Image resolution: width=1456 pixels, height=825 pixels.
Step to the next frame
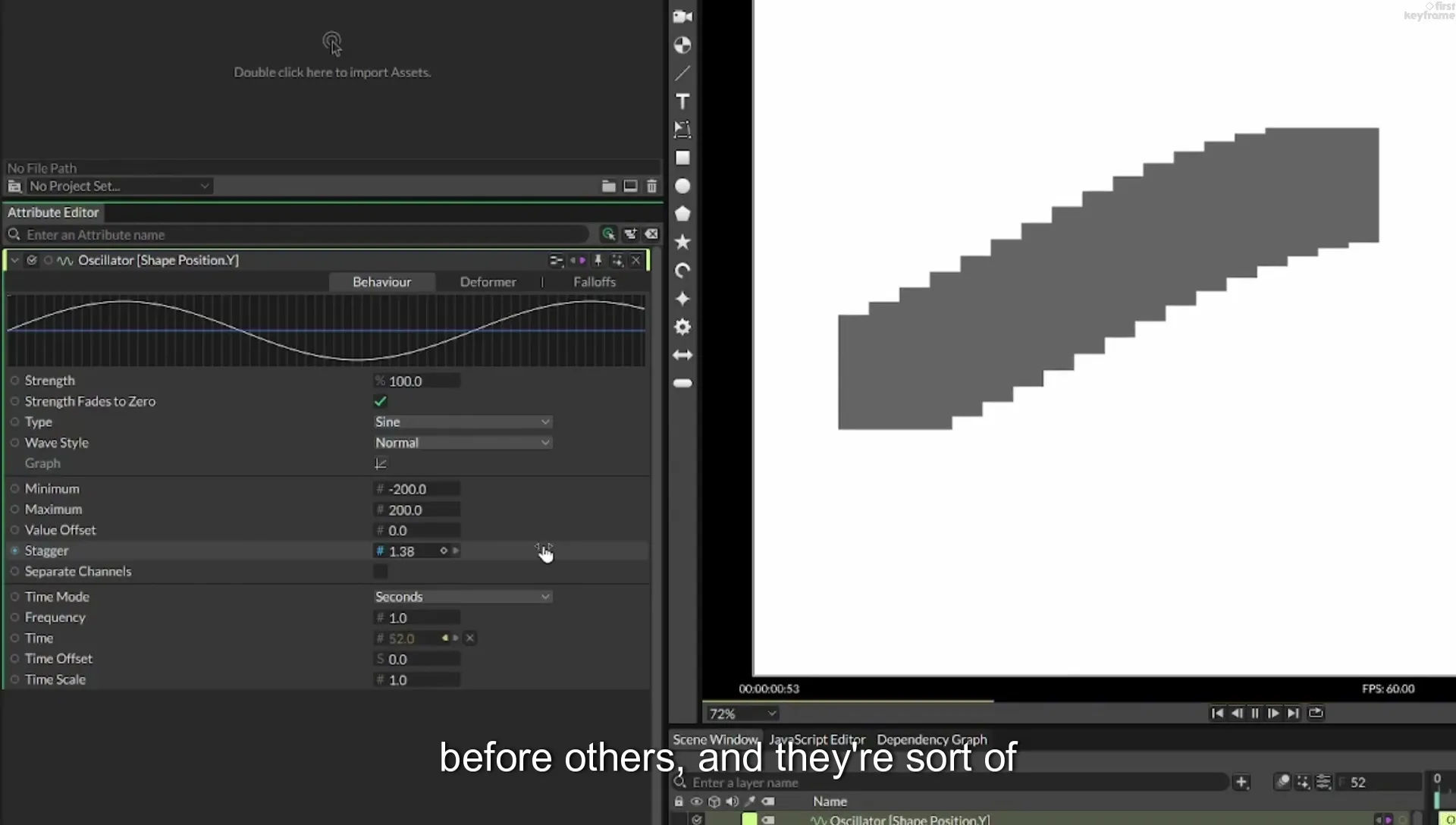point(1274,713)
